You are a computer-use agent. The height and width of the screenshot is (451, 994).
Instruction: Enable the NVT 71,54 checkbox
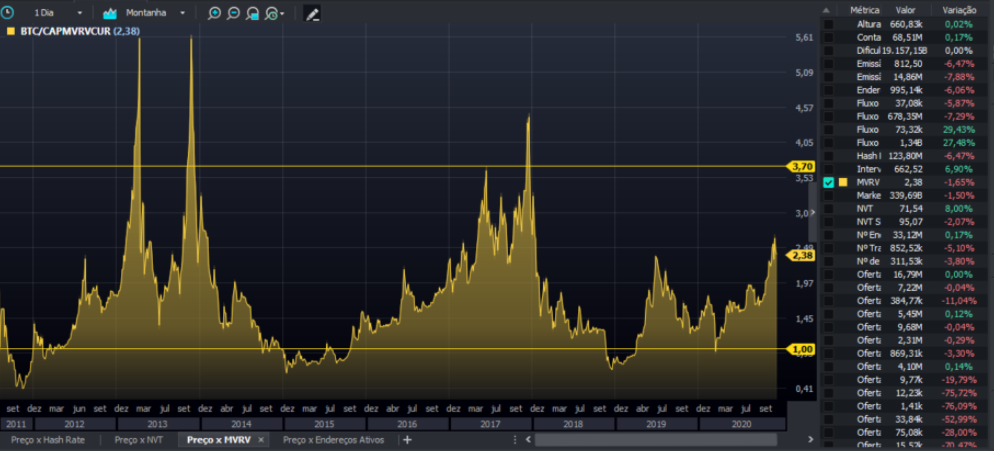pyautogui.click(x=829, y=209)
